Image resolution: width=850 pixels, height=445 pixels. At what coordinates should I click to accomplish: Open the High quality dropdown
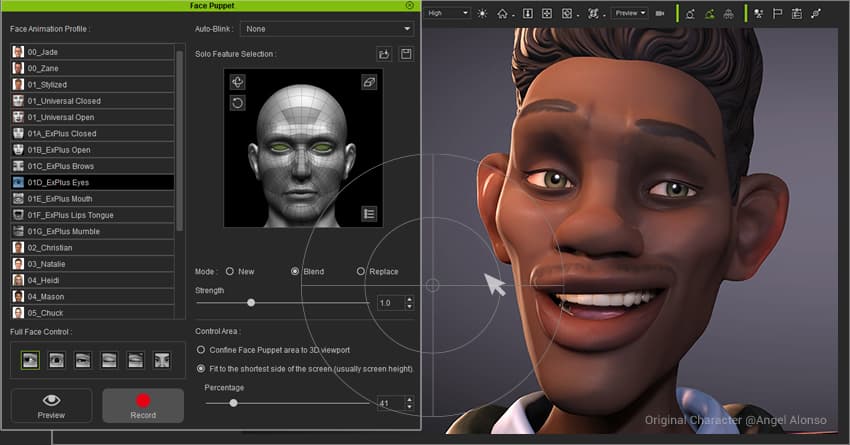448,13
